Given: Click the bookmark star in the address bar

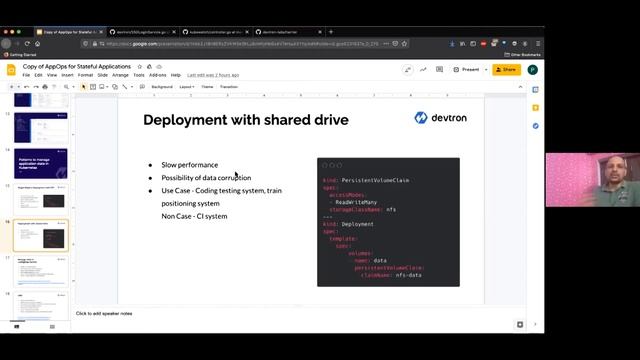Looking at the screenshot, I should point(404,44).
